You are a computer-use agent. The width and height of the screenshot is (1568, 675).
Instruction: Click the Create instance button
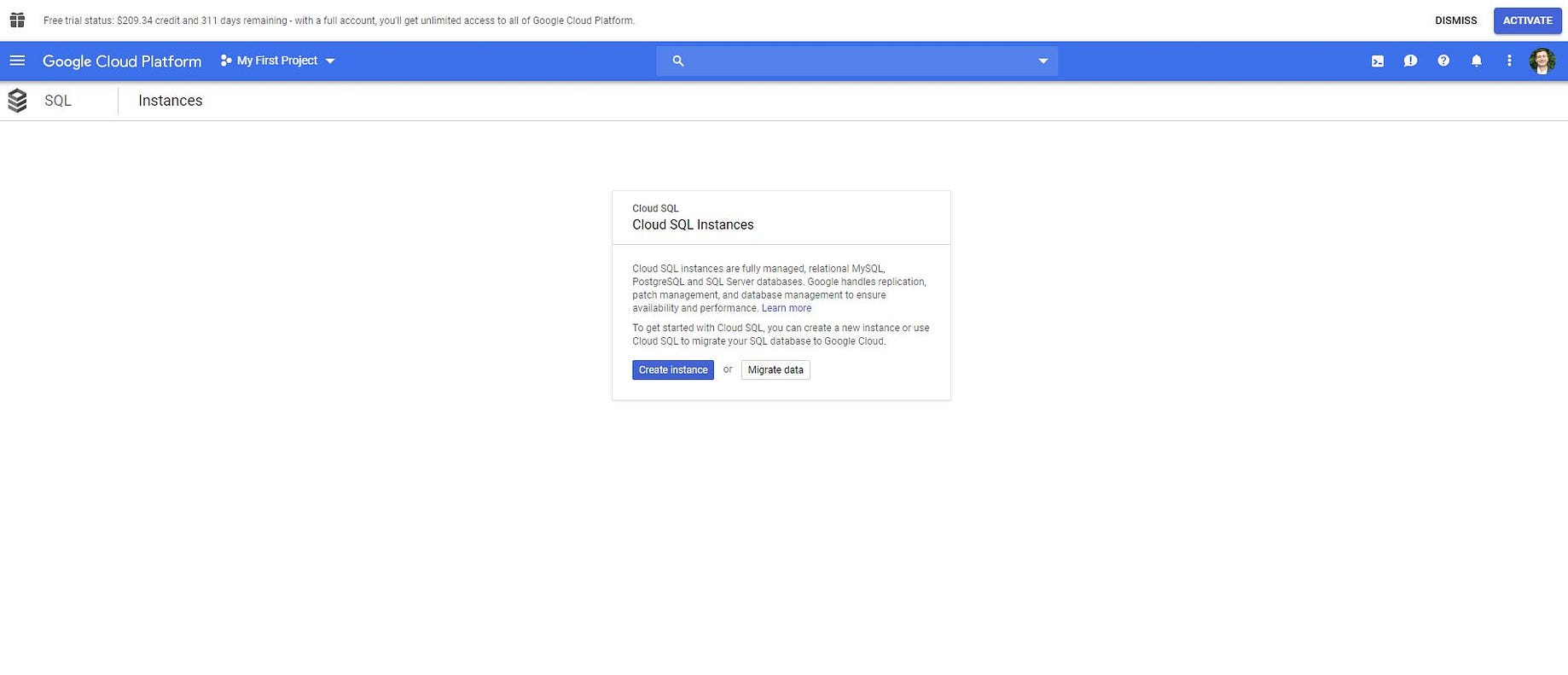pos(673,370)
